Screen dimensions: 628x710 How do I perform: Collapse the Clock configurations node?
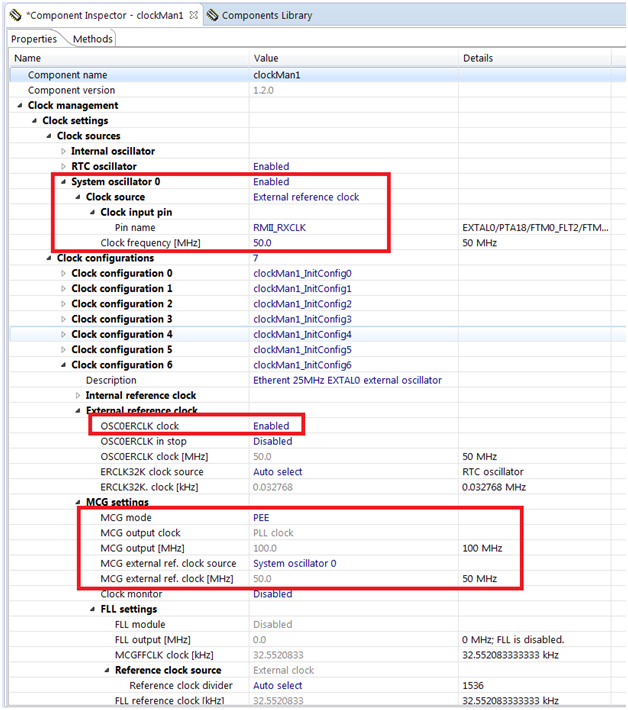click(x=49, y=258)
